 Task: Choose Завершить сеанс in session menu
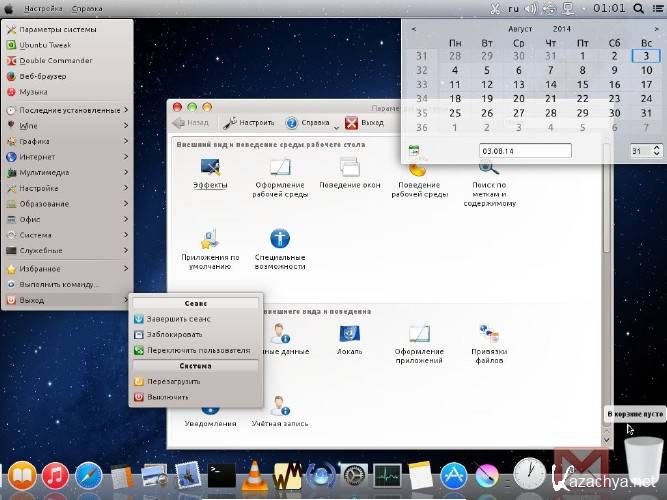pyautogui.click(x=178, y=318)
